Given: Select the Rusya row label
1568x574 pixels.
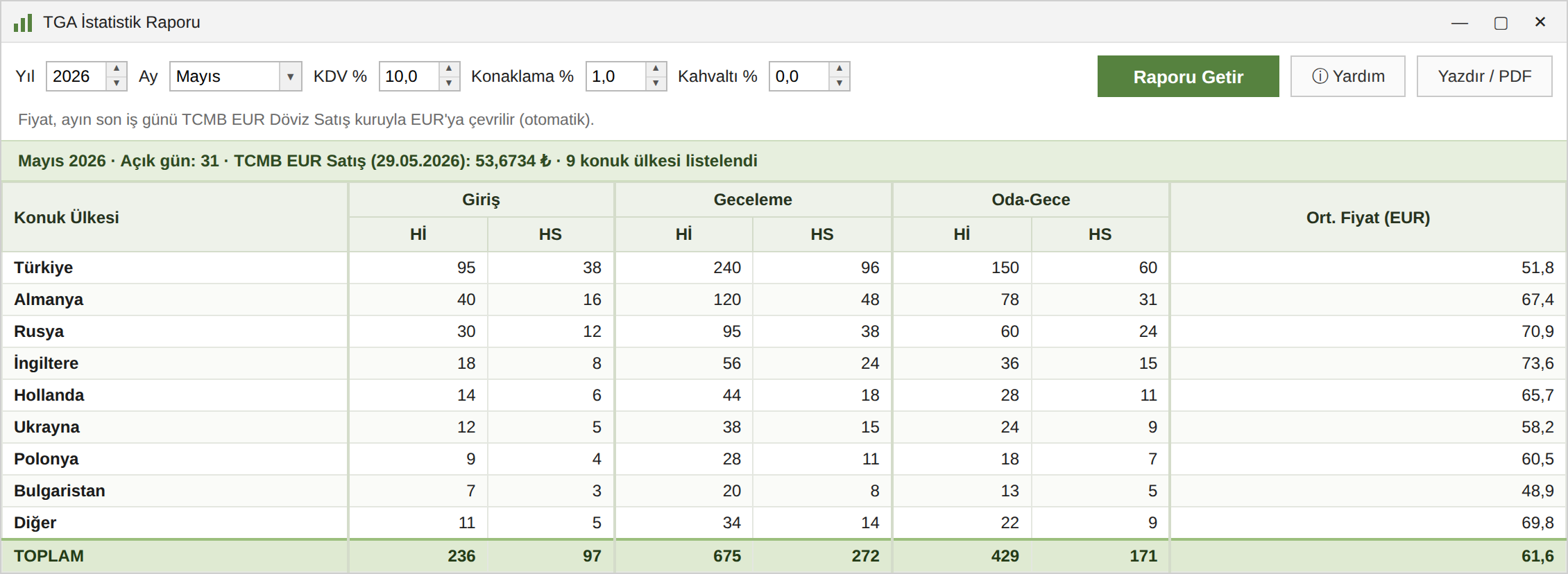Looking at the screenshot, I should point(39,331).
